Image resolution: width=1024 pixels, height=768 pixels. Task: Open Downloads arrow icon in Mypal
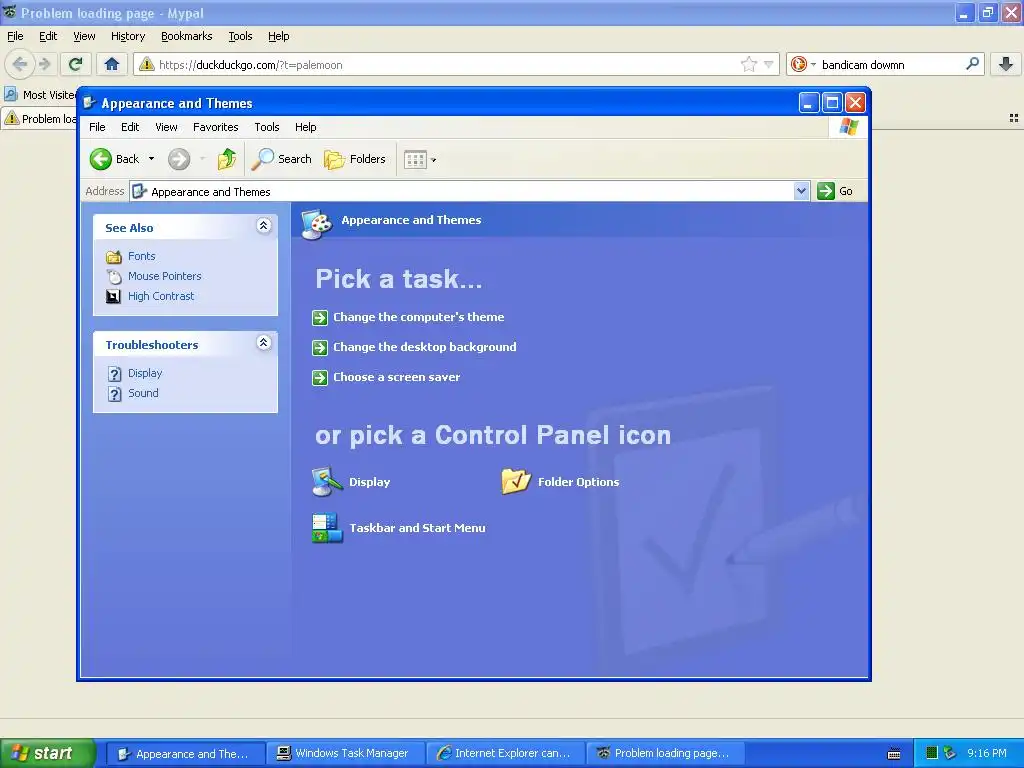1006,64
